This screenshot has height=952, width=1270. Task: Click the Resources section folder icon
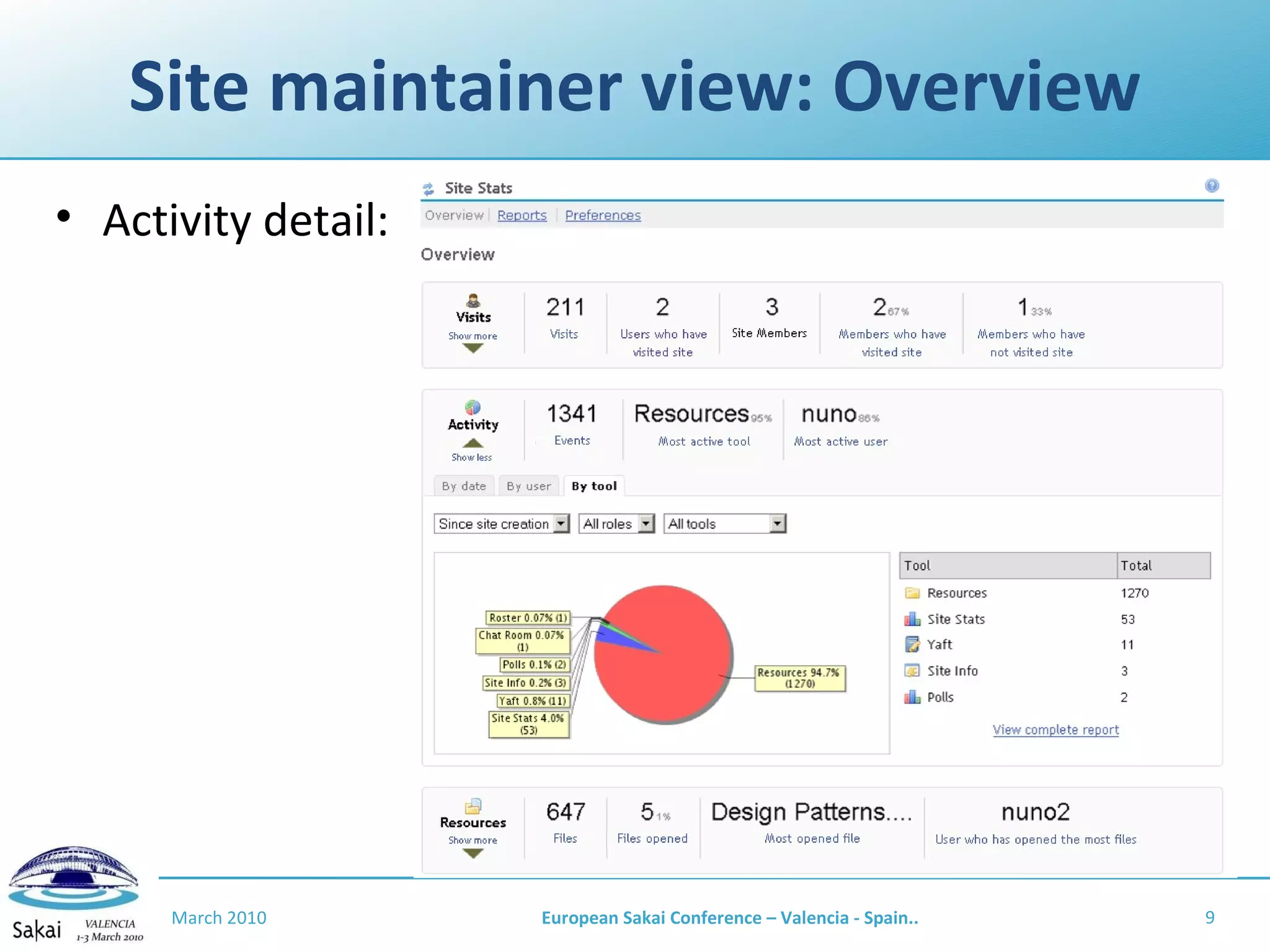coord(473,806)
